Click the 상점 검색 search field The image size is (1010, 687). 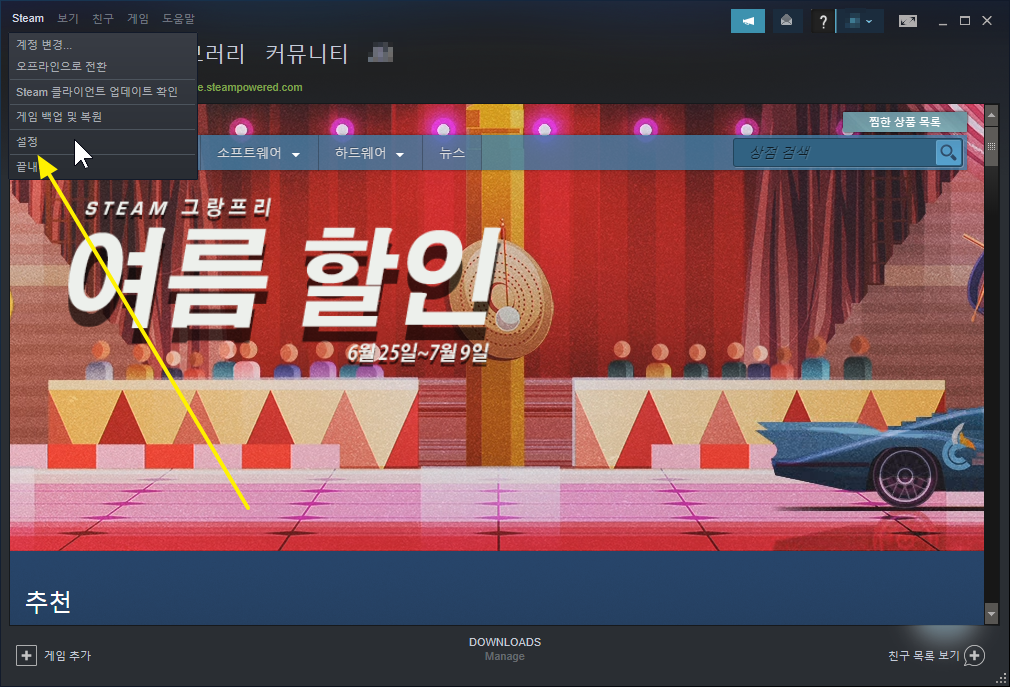tap(834, 153)
